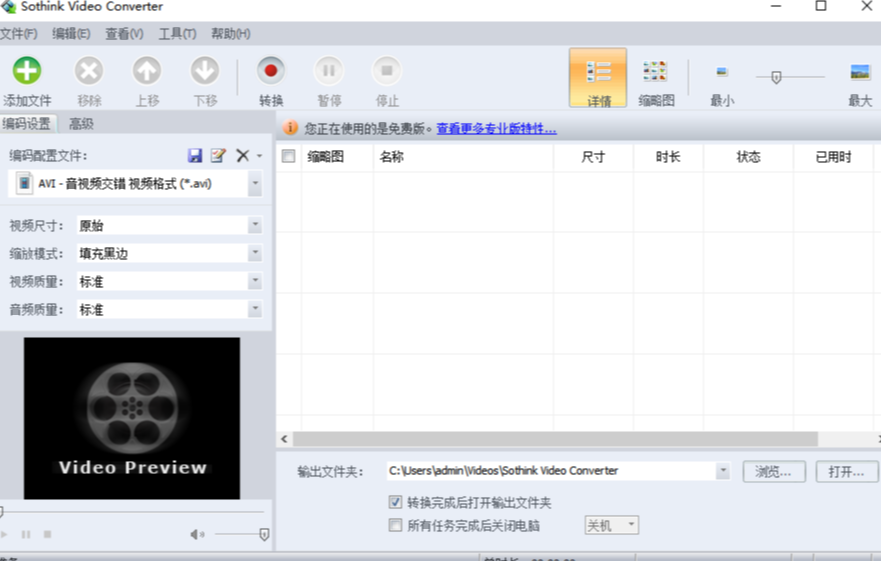Click the info icon in the free version notice
This screenshot has height=561, width=881.
point(290,128)
